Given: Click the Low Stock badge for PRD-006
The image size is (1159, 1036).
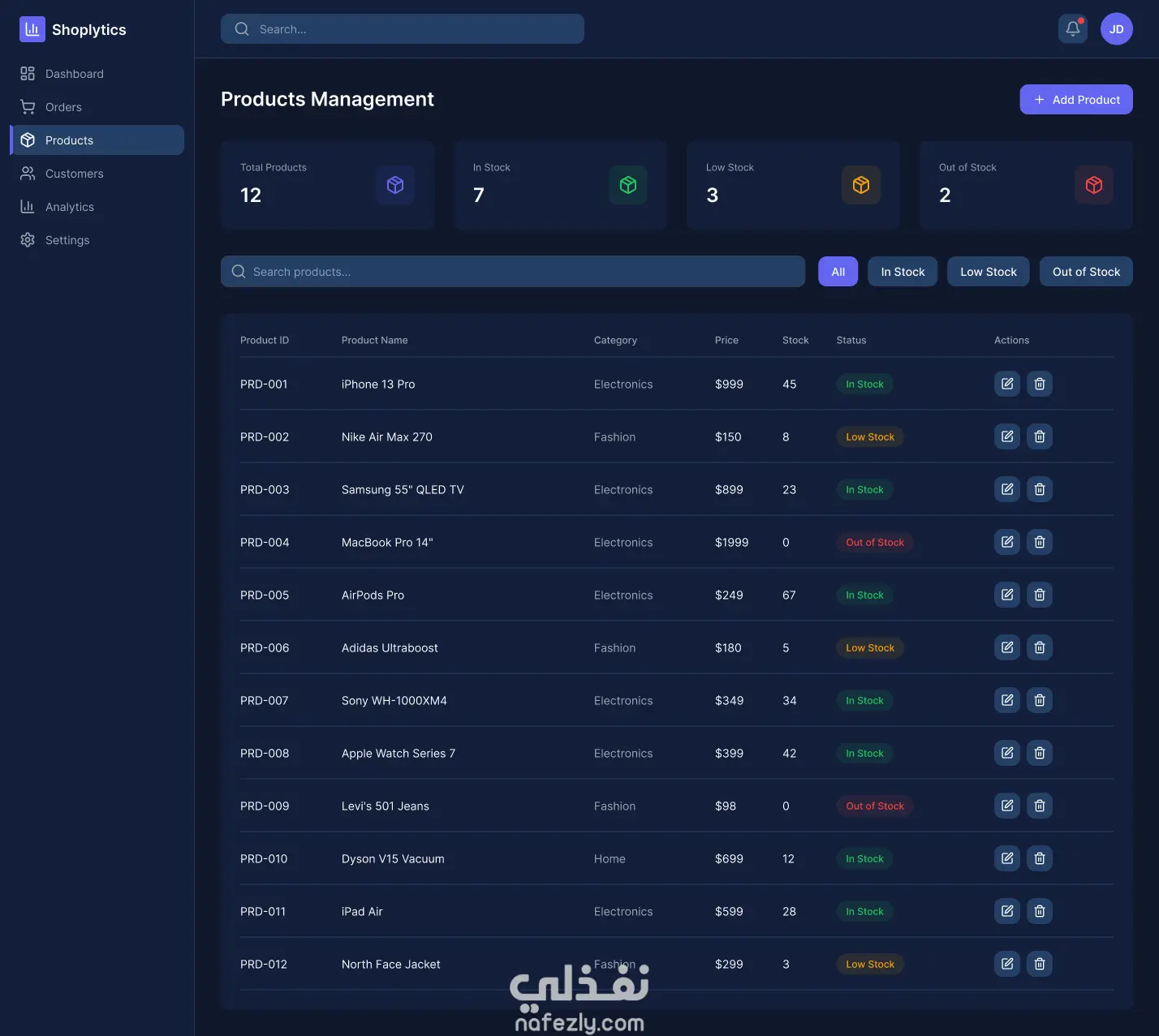Looking at the screenshot, I should [x=870, y=647].
